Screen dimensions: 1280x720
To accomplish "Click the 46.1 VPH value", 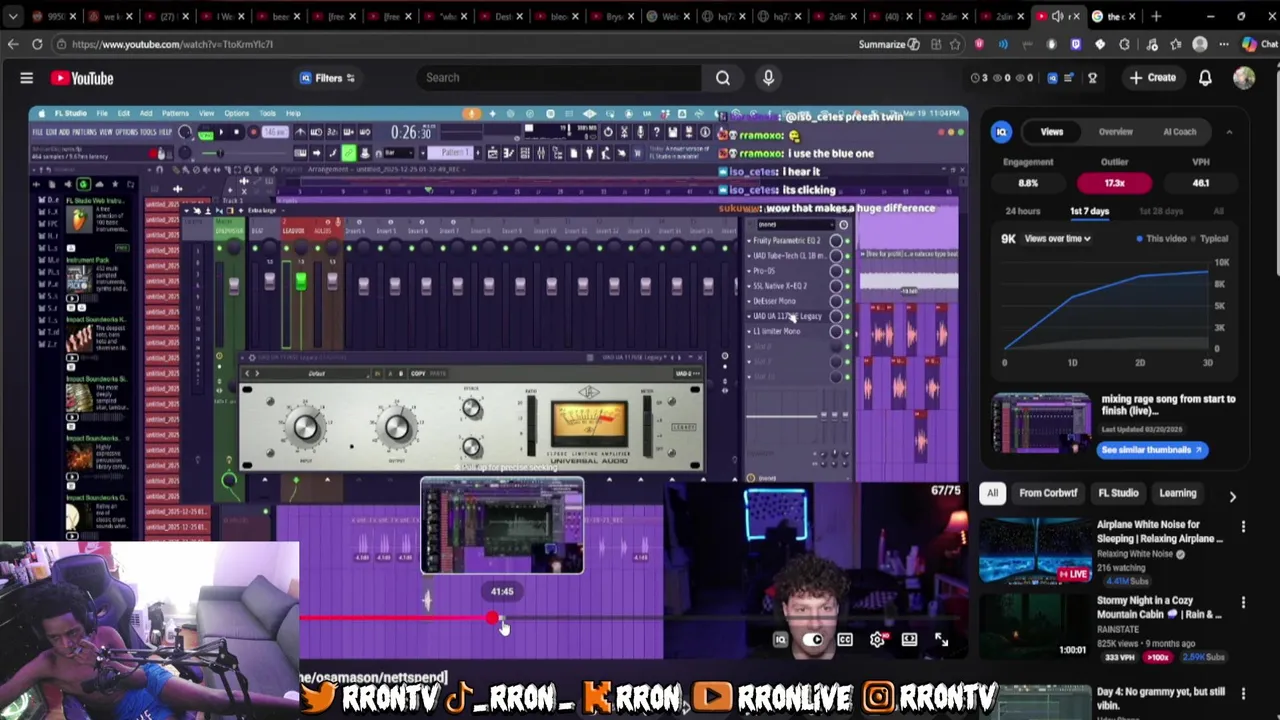I will point(1200,183).
